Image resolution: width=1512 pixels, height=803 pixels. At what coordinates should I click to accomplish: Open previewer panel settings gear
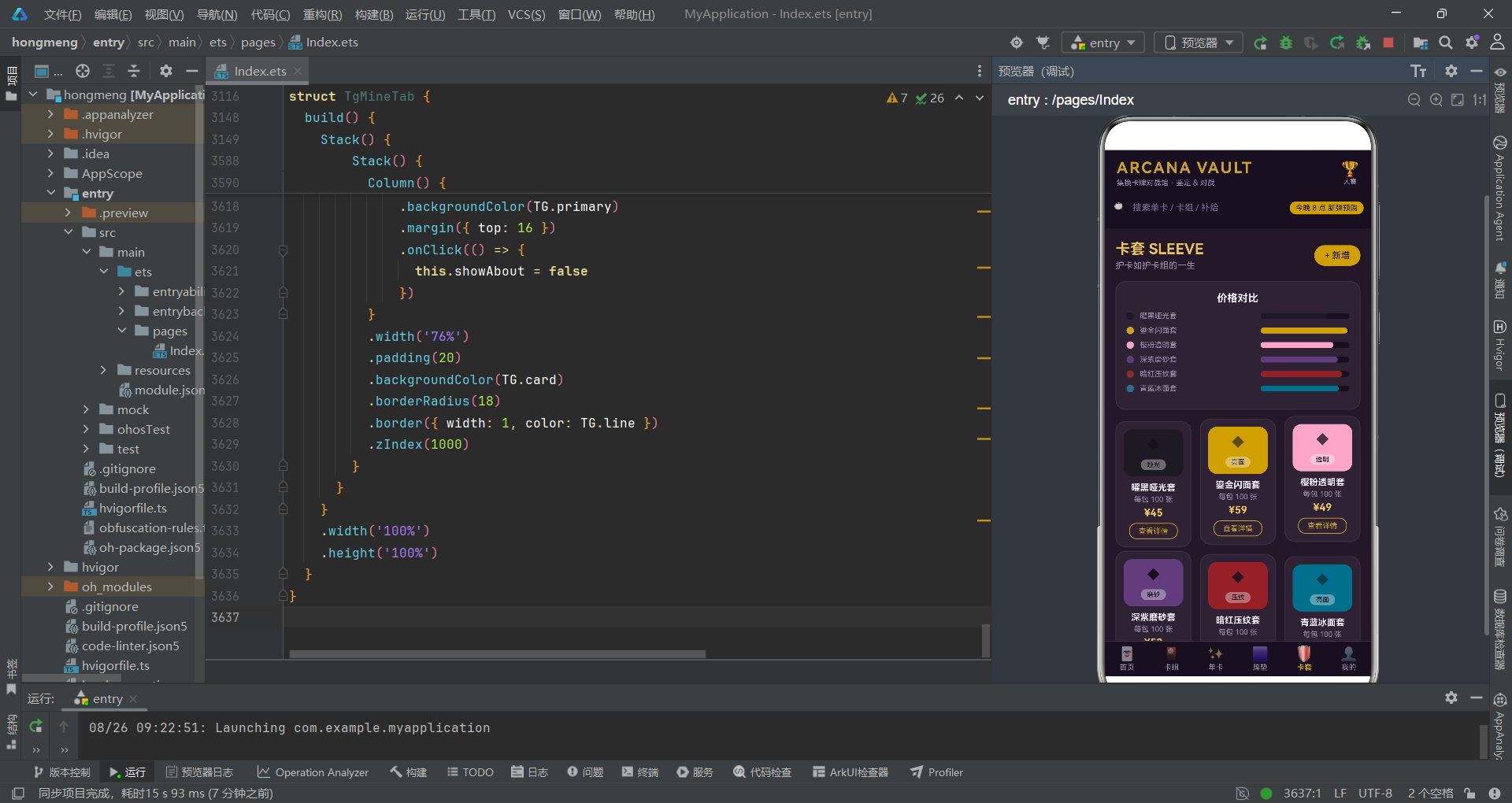click(x=1451, y=71)
